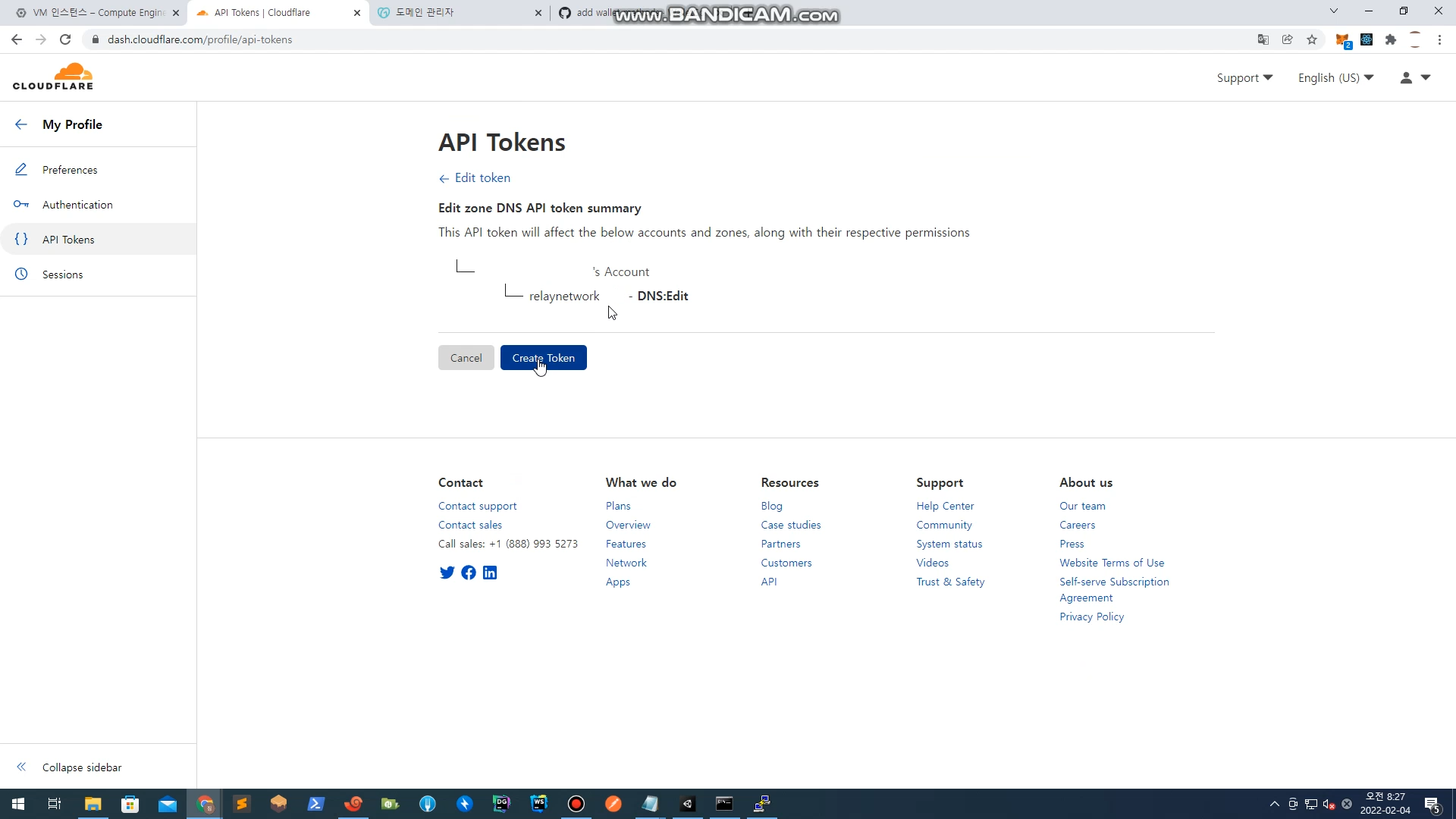Open Cloudflare's Facebook page icon
Image resolution: width=1456 pixels, height=819 pixels.
469,573
